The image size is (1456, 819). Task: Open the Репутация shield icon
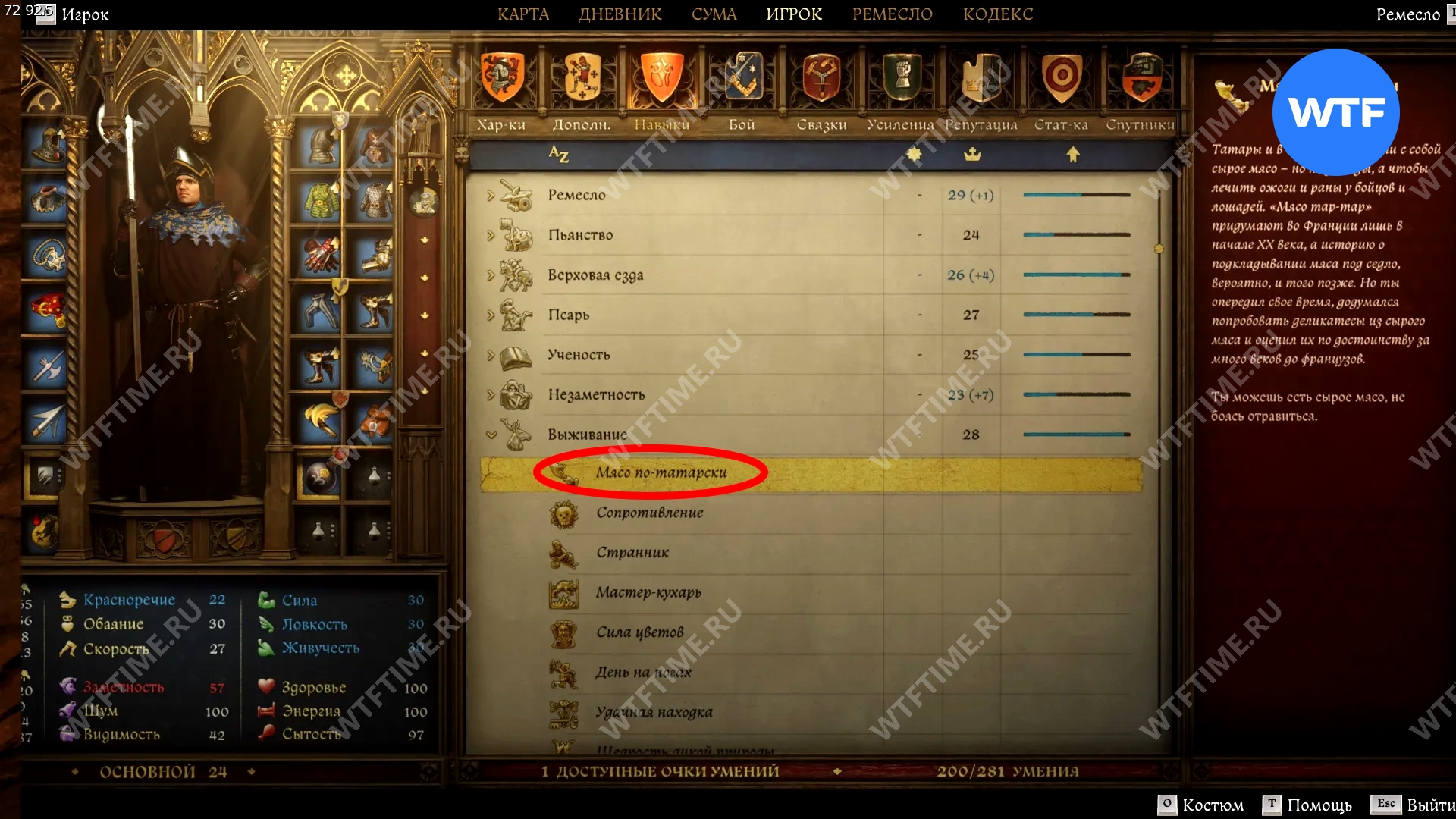[x=981, y=78]
